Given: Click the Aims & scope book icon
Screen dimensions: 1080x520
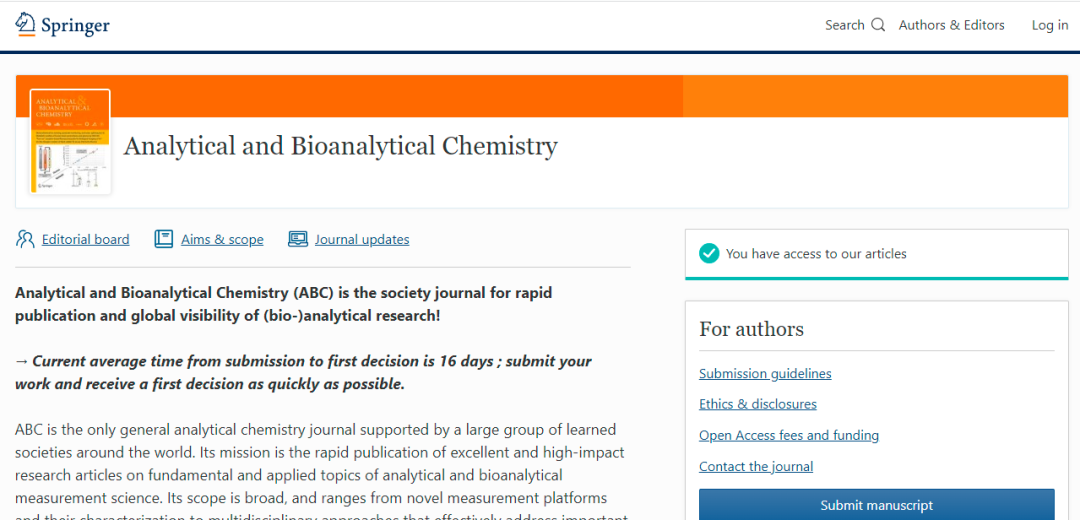Looking at the screenshot, I should pyautogui.click(x=164, y=239).
